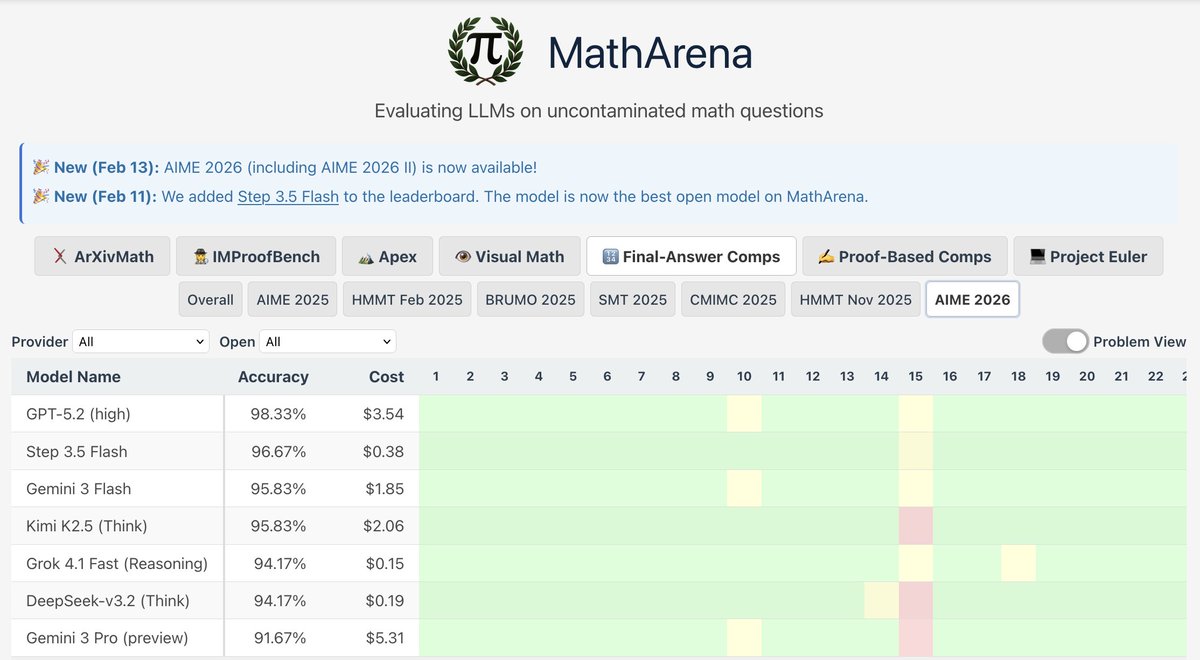1200x660 pixels.
Task: Click problem 22 column header
Action: tap(1155, 376)
